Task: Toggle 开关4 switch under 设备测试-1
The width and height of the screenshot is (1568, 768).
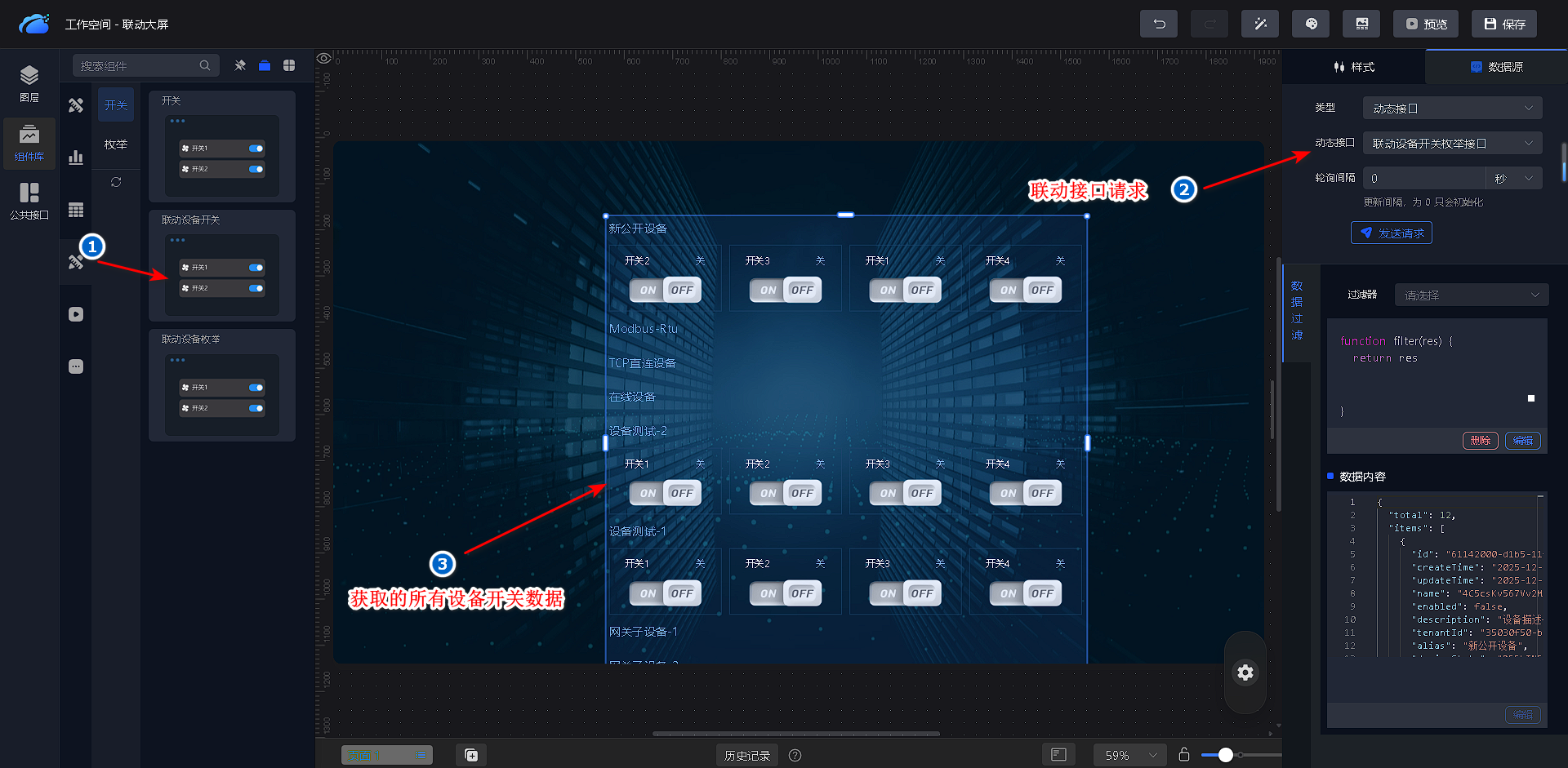Action: [x=1025, y=593]
